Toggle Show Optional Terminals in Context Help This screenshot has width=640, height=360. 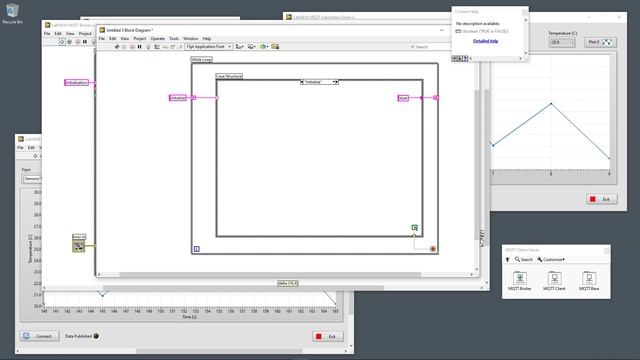coord(454,59)
